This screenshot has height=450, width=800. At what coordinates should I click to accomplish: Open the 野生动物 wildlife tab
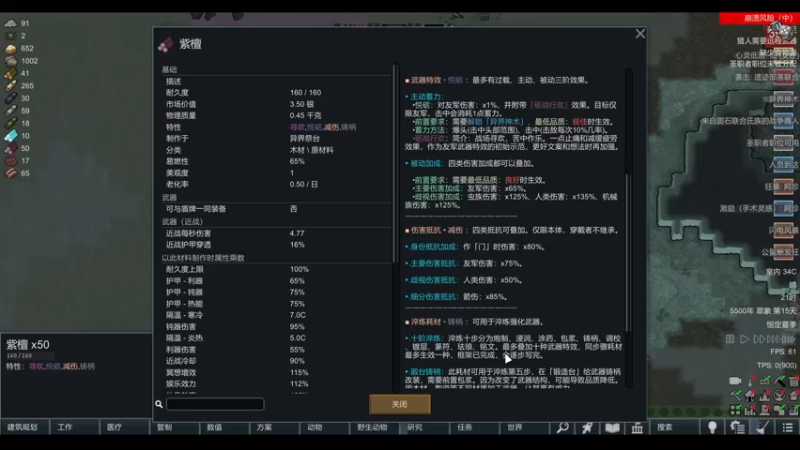click(374, 427)
